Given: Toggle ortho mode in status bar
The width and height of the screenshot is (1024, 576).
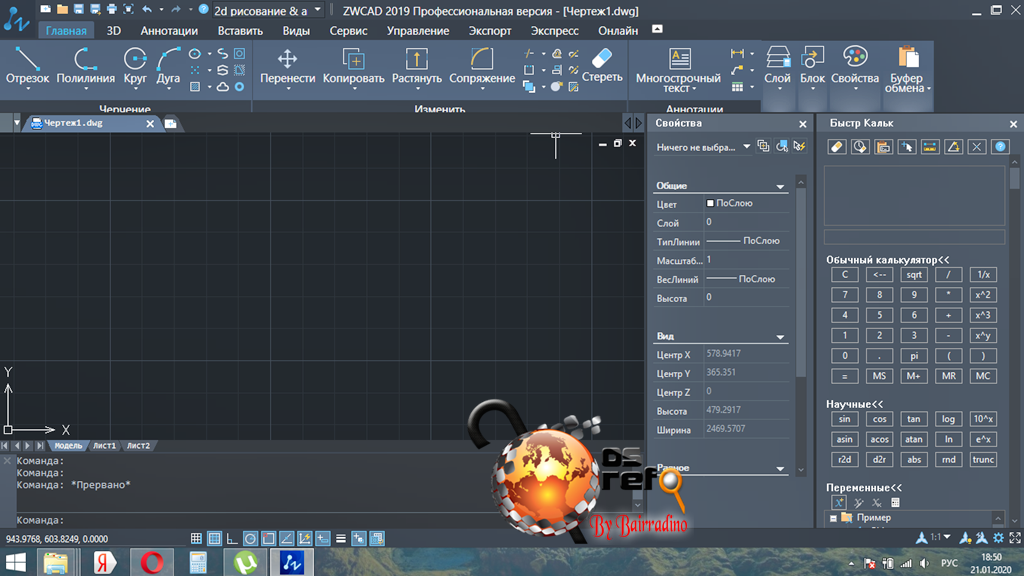Looking at the screenshot, I should [x=232, y=539].
